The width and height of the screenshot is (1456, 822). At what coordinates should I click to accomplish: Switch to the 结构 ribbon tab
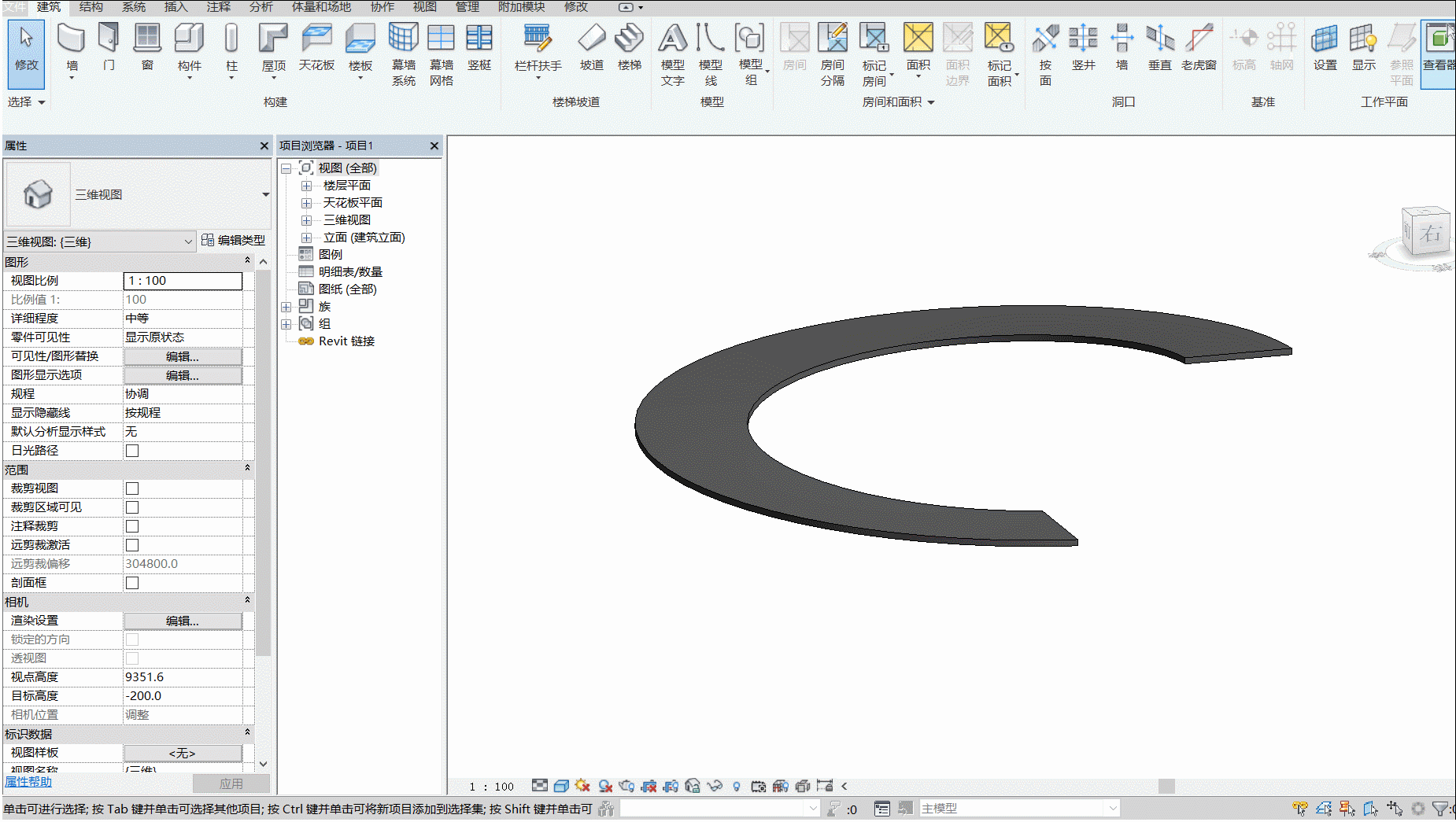point(91,7)
